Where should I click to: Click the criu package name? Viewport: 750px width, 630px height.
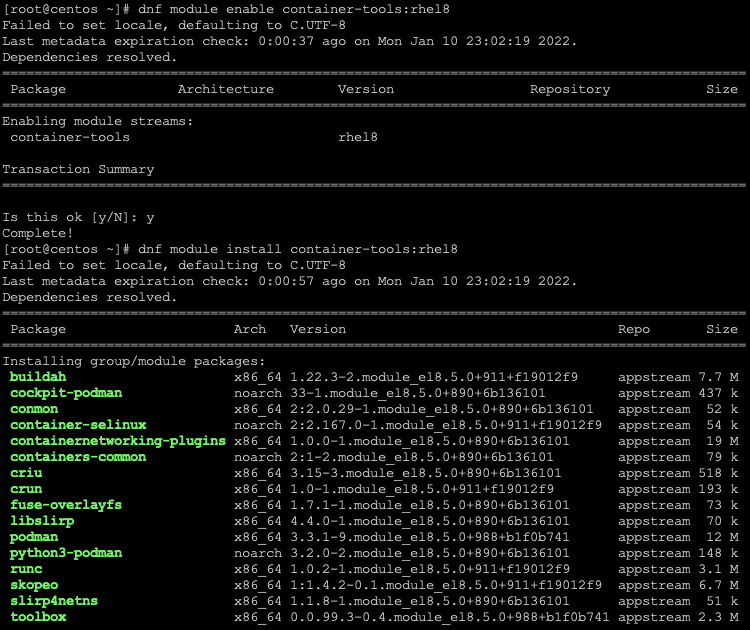click(26, 473)
